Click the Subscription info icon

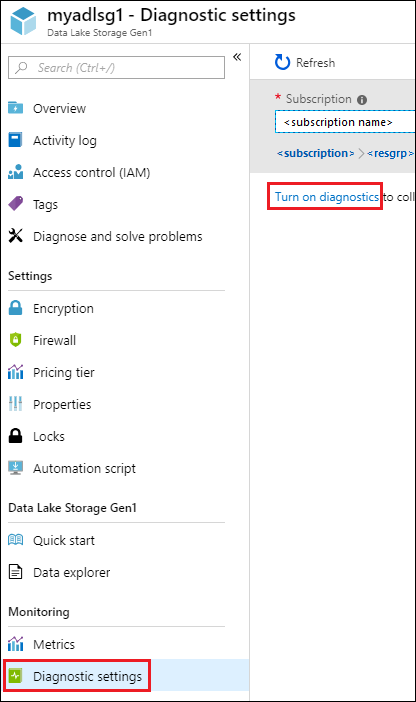point(362,100)
